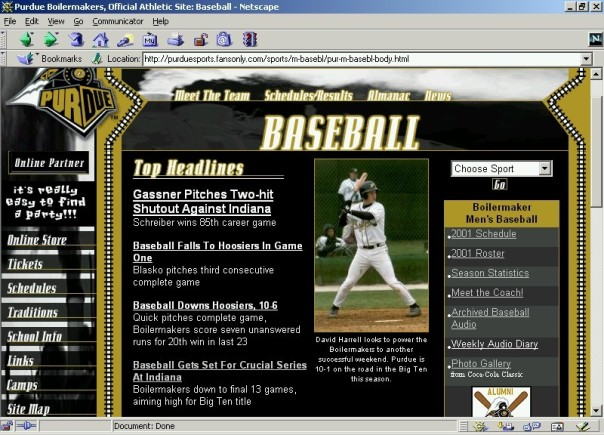
Task: Open My Netscape toolbar icon
Action: tap(150, 39)
